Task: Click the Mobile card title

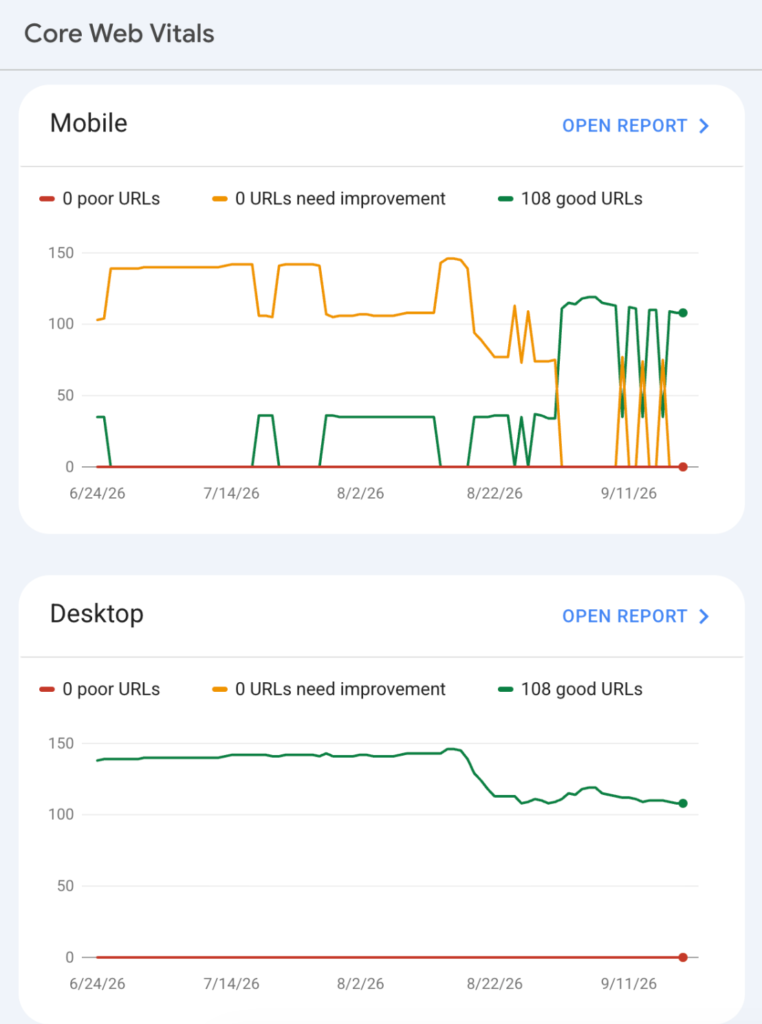Action: click(x=89, y=123)
